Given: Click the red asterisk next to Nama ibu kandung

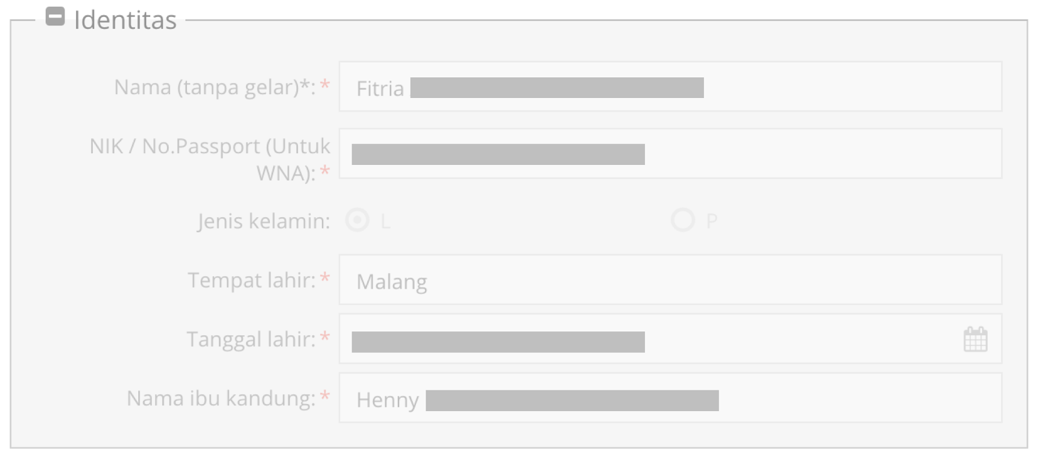Looking at the screenshot, I should coord(325,396).
